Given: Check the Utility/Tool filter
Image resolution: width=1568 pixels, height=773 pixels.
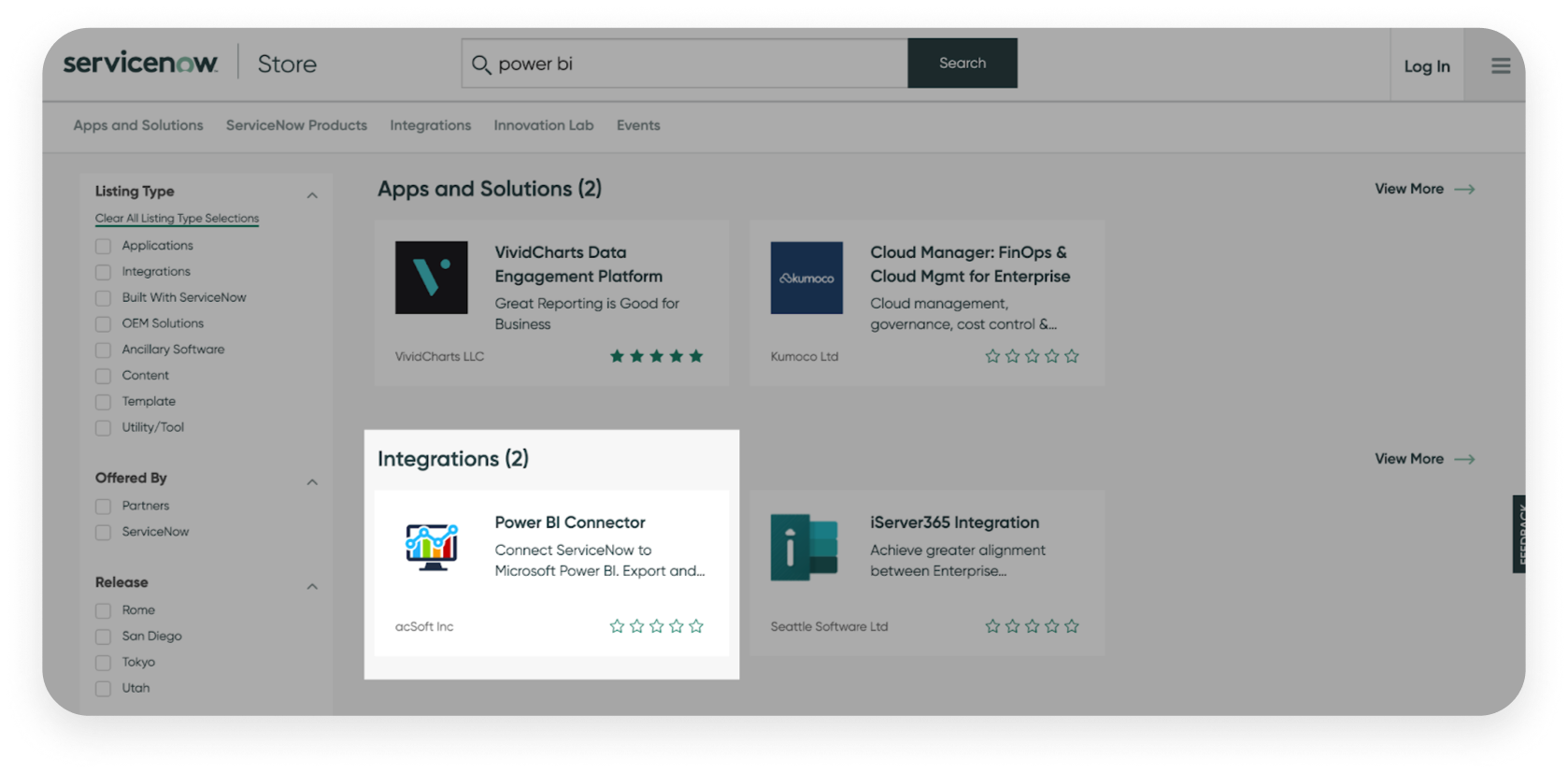Looking at the screenshot, I should pos(103,428).
